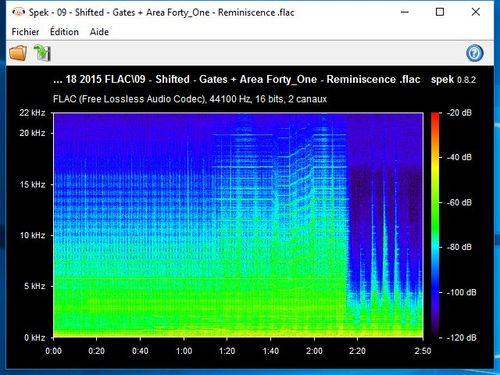Click the 2:50 time label
500x375 pixels.
[423, 351]
